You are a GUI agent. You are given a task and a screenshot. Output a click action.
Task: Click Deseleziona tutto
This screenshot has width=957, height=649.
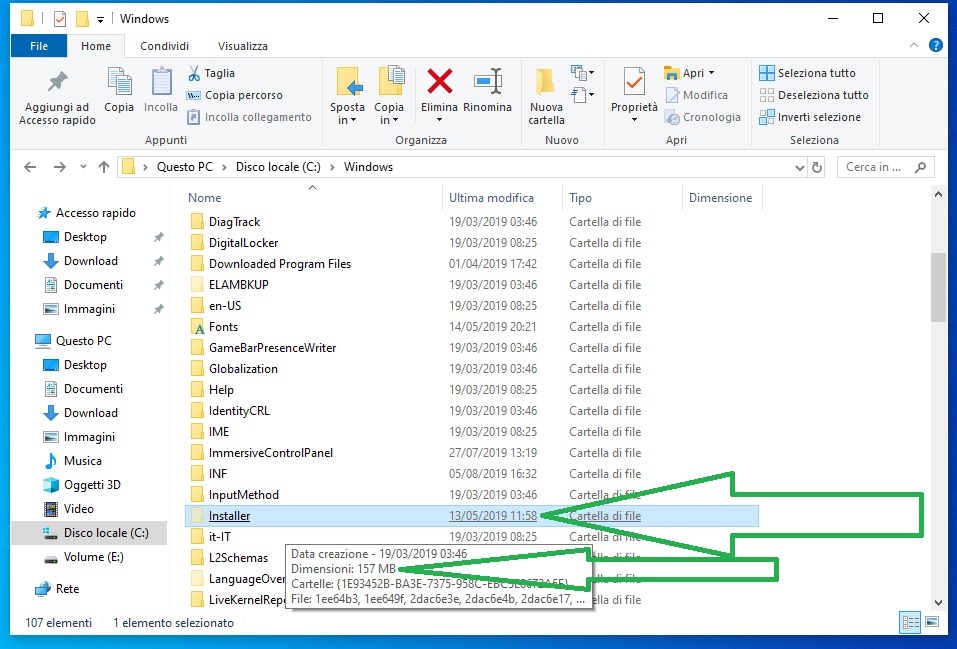(814, 95)
